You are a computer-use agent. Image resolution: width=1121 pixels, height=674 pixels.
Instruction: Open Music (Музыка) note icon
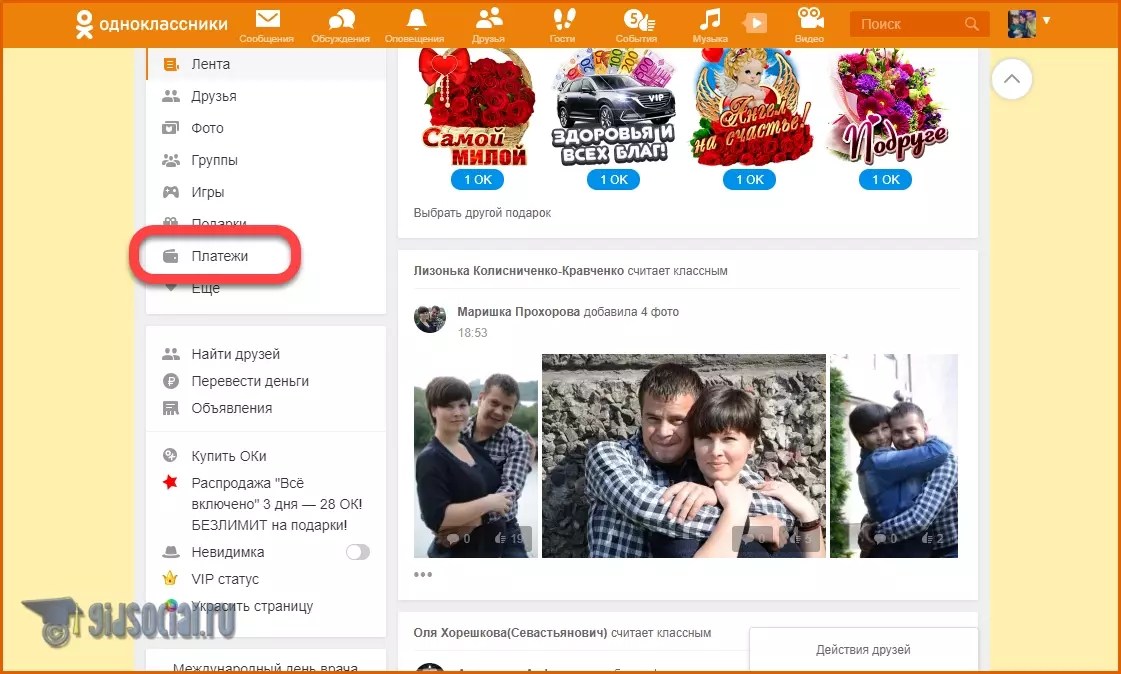coord(710,22)
